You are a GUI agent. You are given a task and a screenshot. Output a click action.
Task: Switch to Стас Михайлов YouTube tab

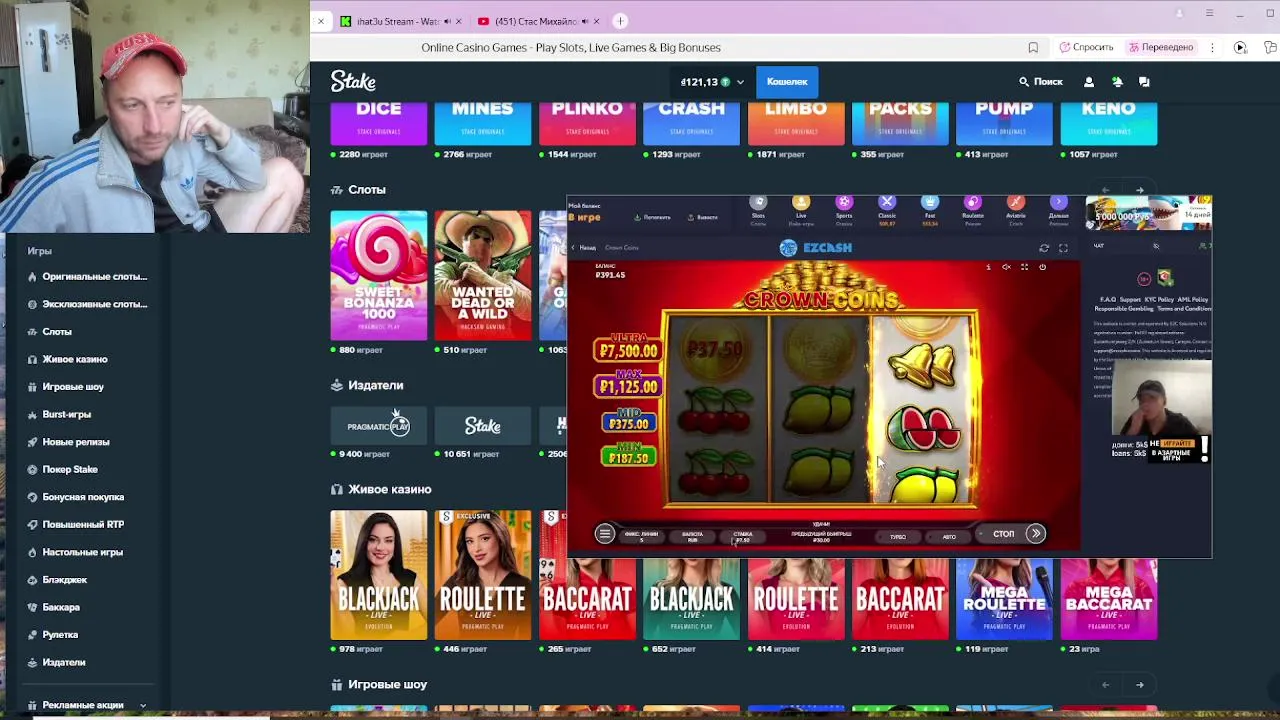[538, 21]
